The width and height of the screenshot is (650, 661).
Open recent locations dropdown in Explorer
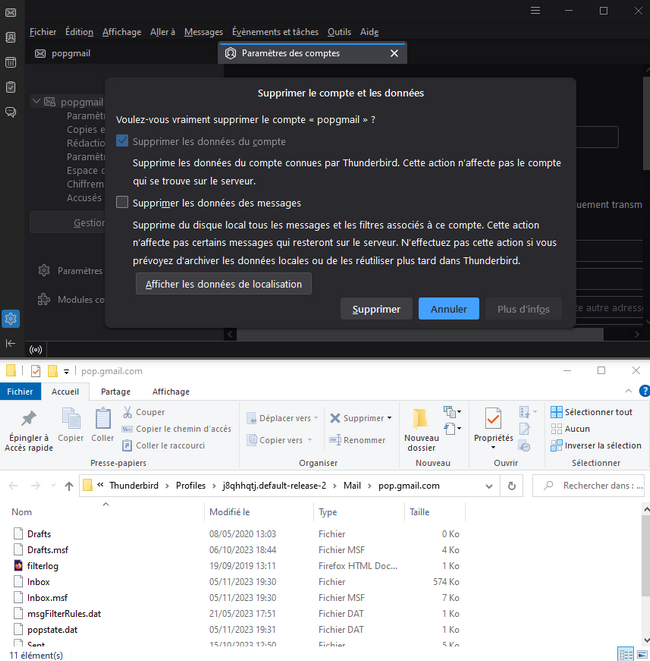click(53, 486)
